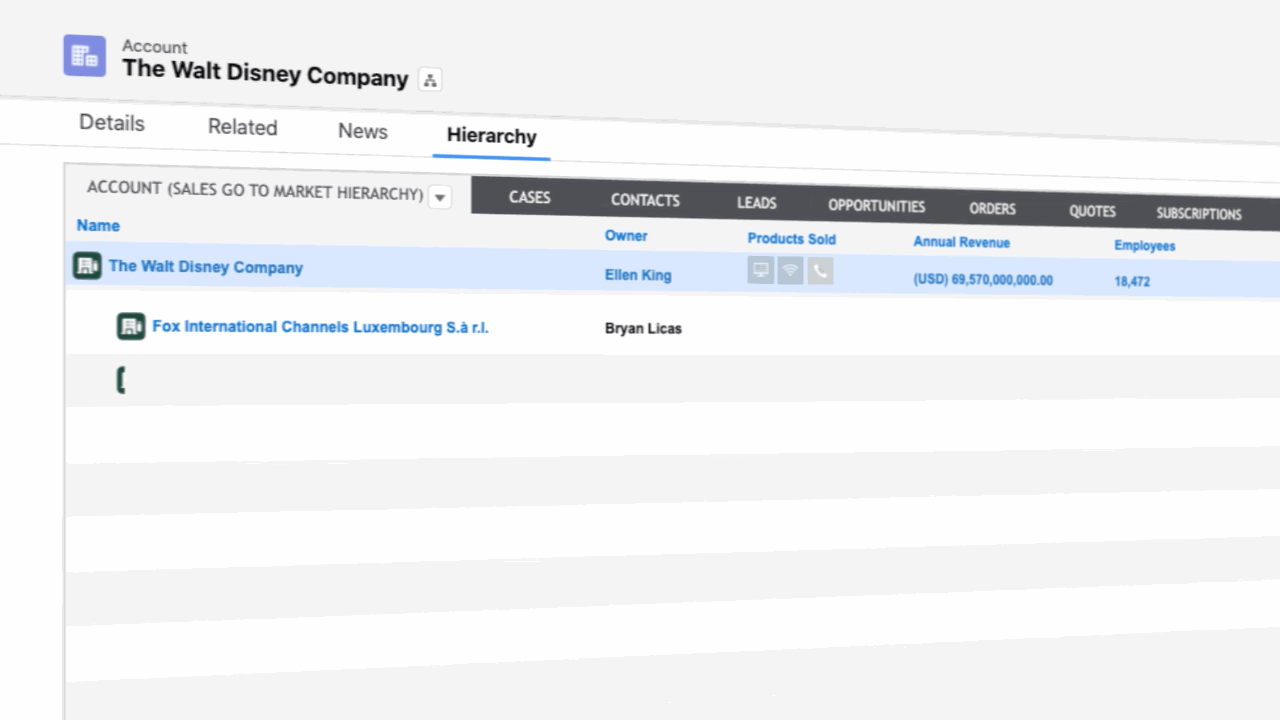1280x720 pixels.
Task: Select the Opportunities hierarchy tab
Action: tap(876, 206)
